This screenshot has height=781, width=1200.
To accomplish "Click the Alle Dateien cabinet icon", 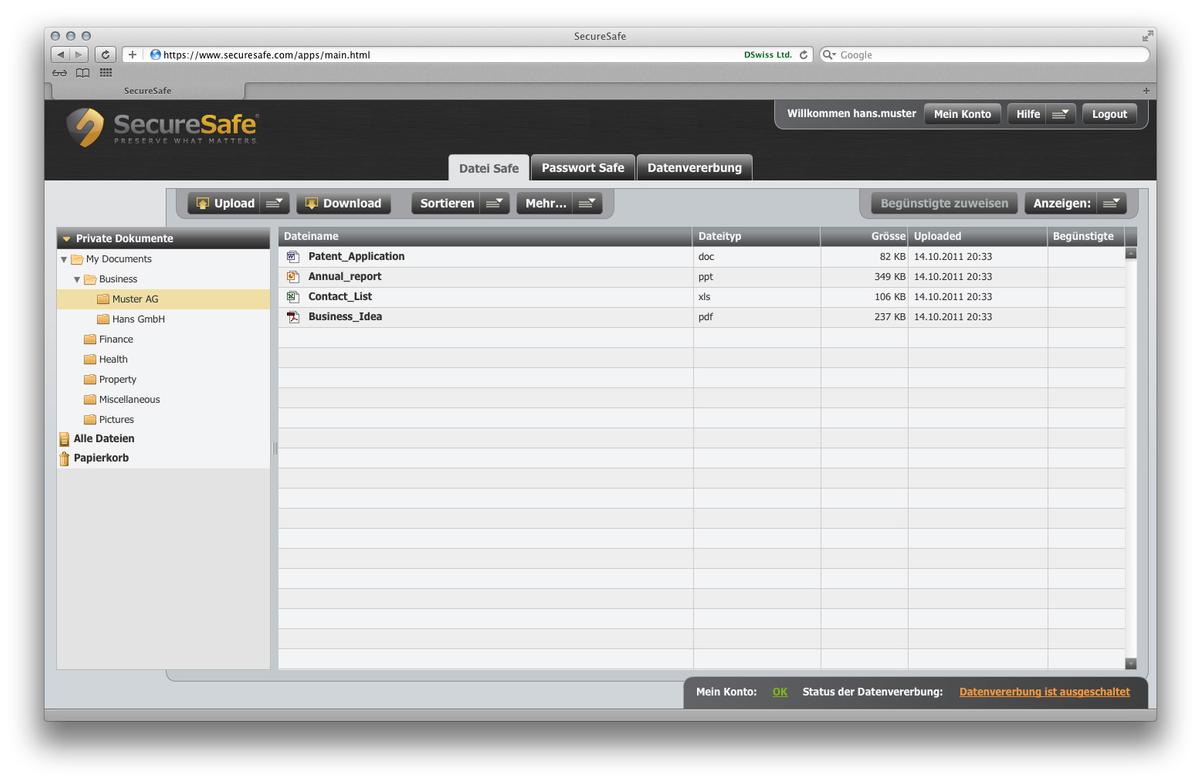I will pos(65,439).
